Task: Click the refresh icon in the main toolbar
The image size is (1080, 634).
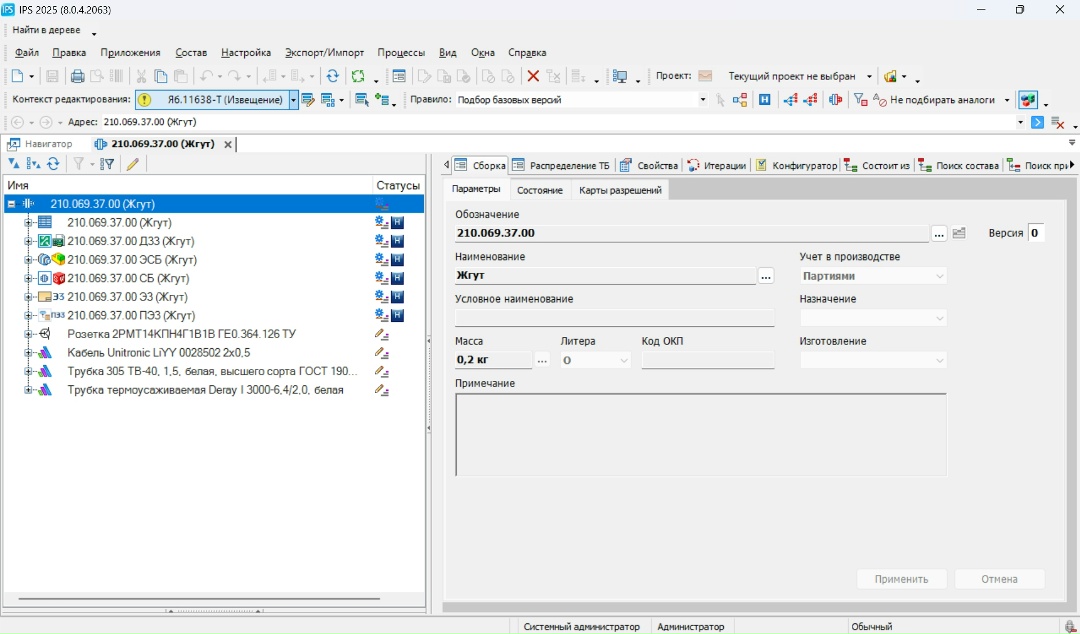Action: tap(332, 76)
